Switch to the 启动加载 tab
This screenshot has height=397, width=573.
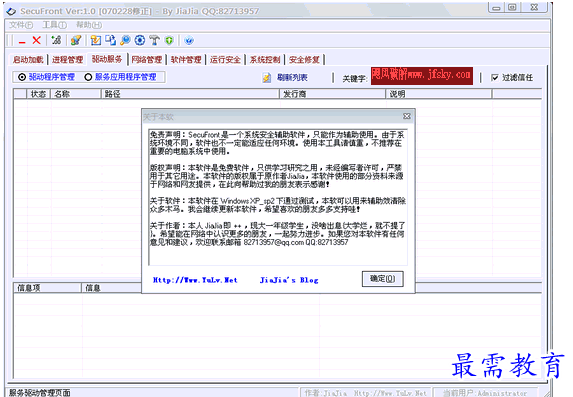coord(28,60)
